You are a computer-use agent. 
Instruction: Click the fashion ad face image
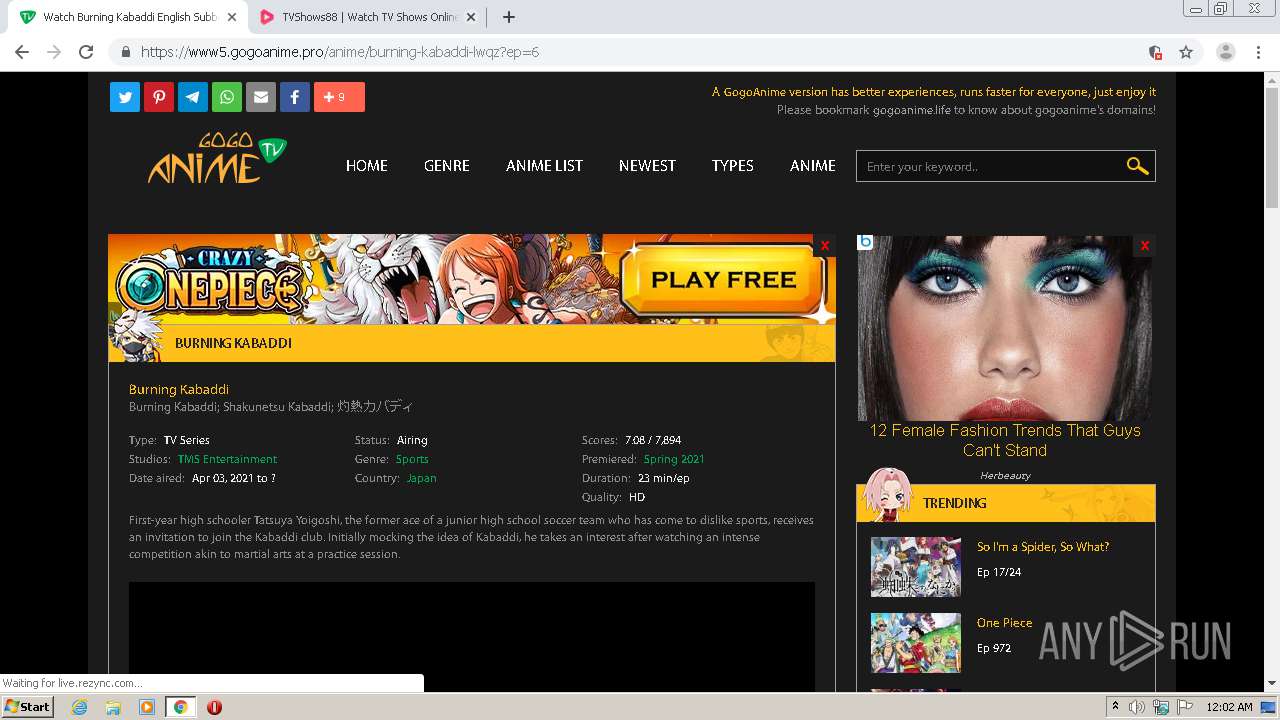point(1005,328)
